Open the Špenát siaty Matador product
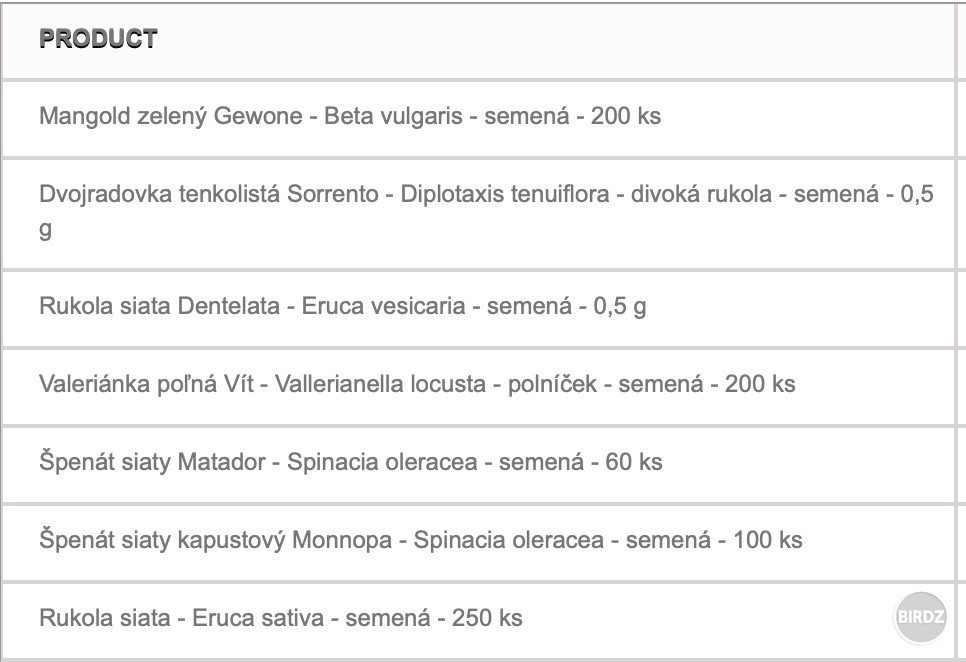Screen dimensions: 966x662 [x=153, y=462]
